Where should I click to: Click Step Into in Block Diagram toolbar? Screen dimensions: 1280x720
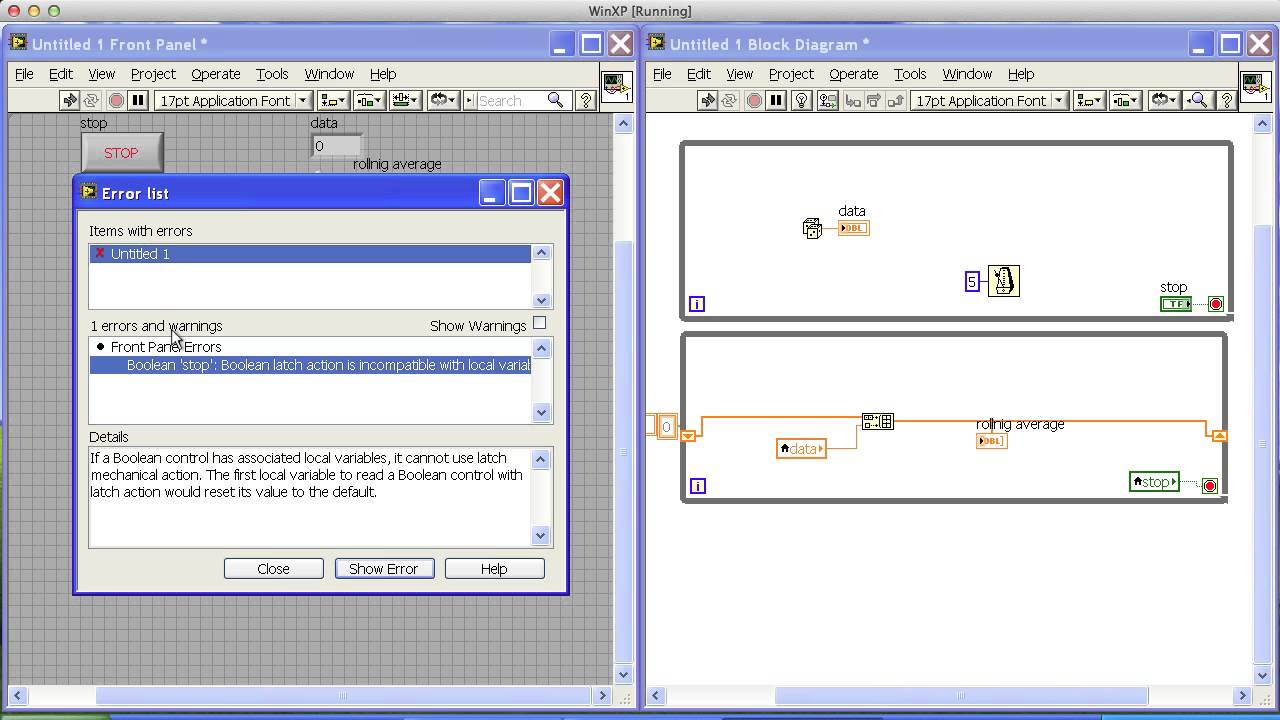[852, 100]
